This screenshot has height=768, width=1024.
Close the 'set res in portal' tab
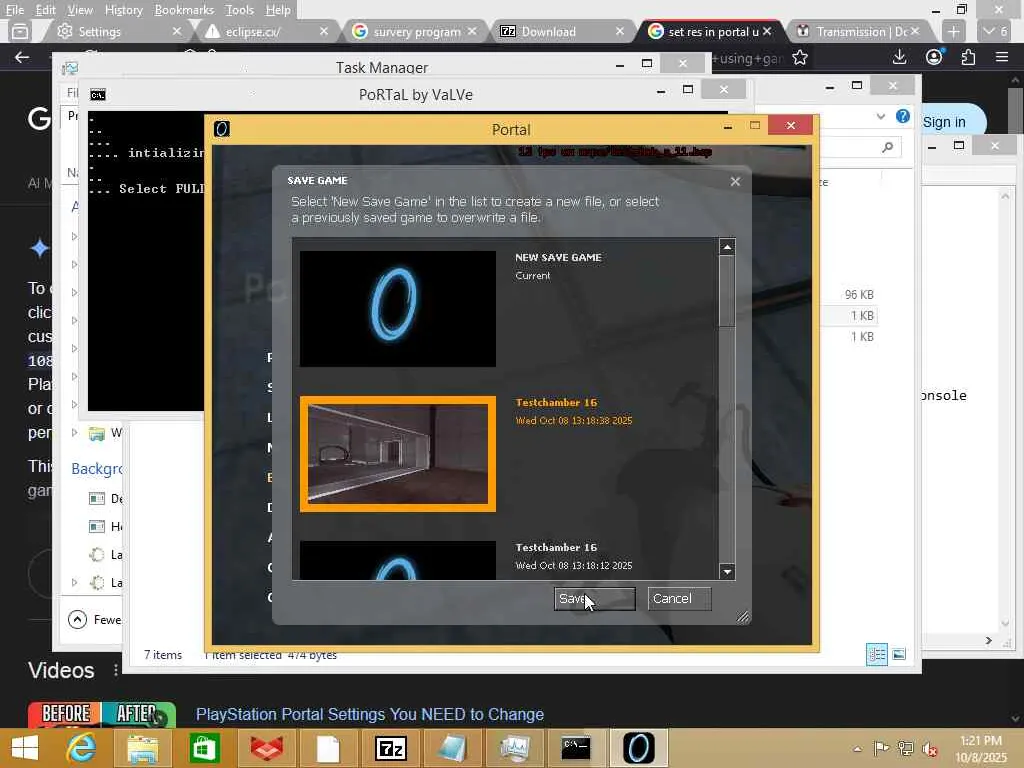[x=767, y=31]
